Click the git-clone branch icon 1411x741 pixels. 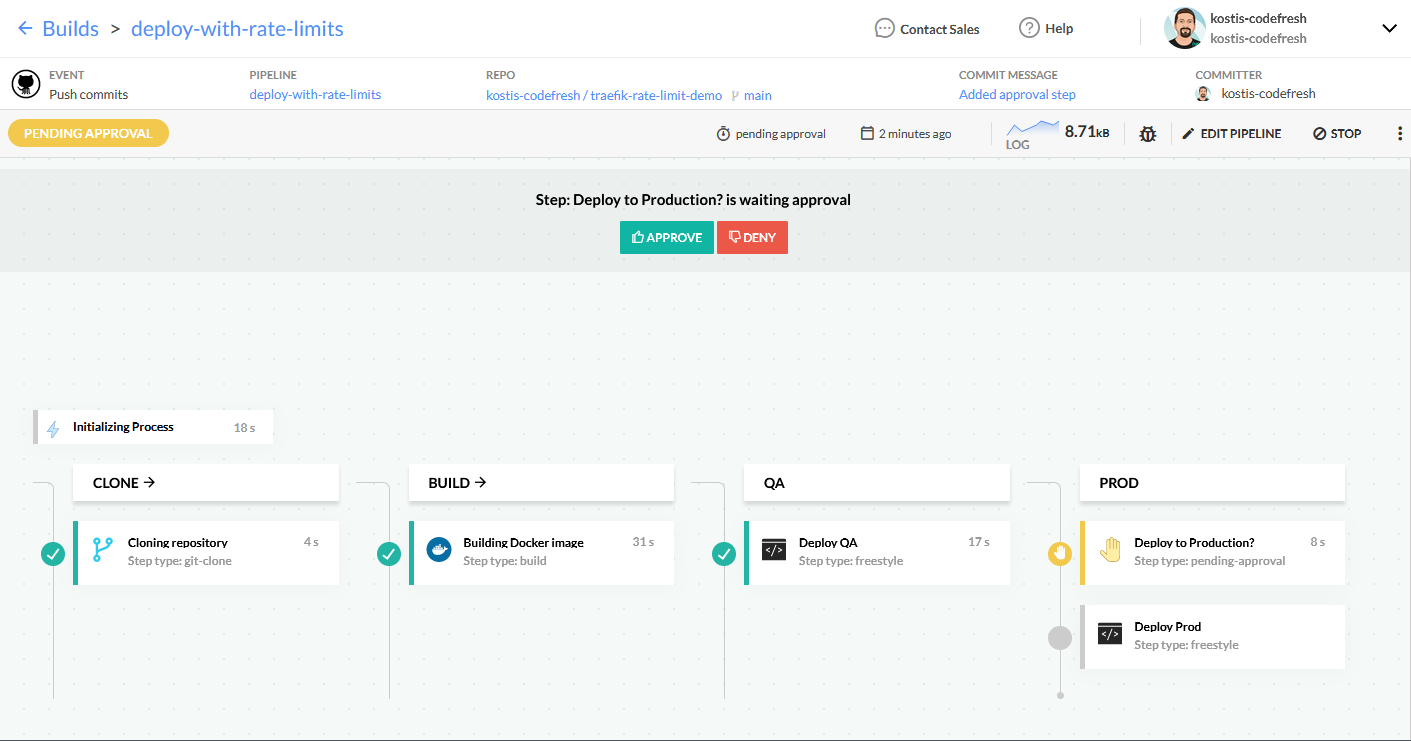[x=102, y=550]
